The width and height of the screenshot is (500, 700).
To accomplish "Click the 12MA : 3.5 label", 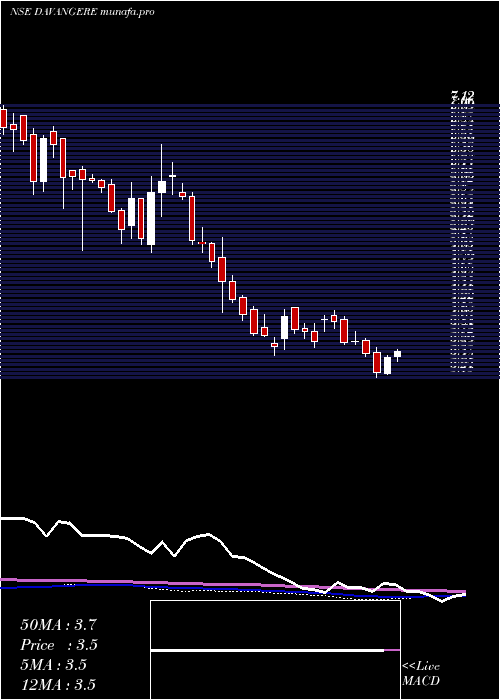I will pyautogui.click(x=58, y=685).
